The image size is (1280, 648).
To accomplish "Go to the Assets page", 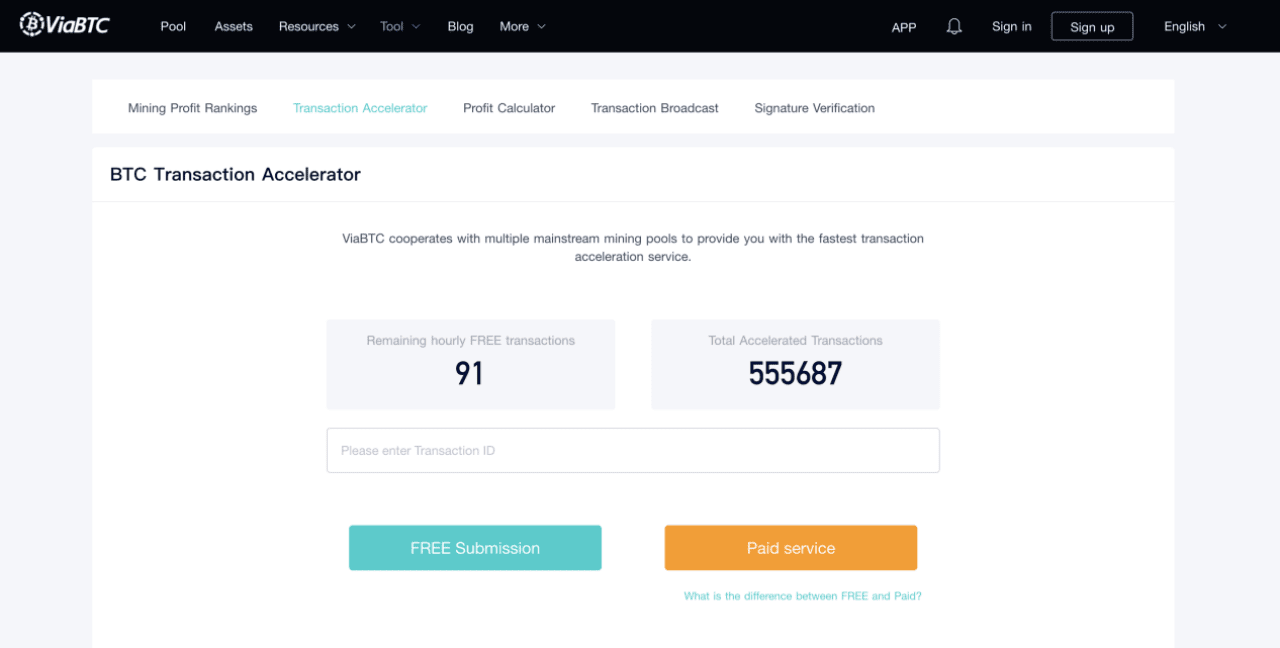I will click(233, 26).
